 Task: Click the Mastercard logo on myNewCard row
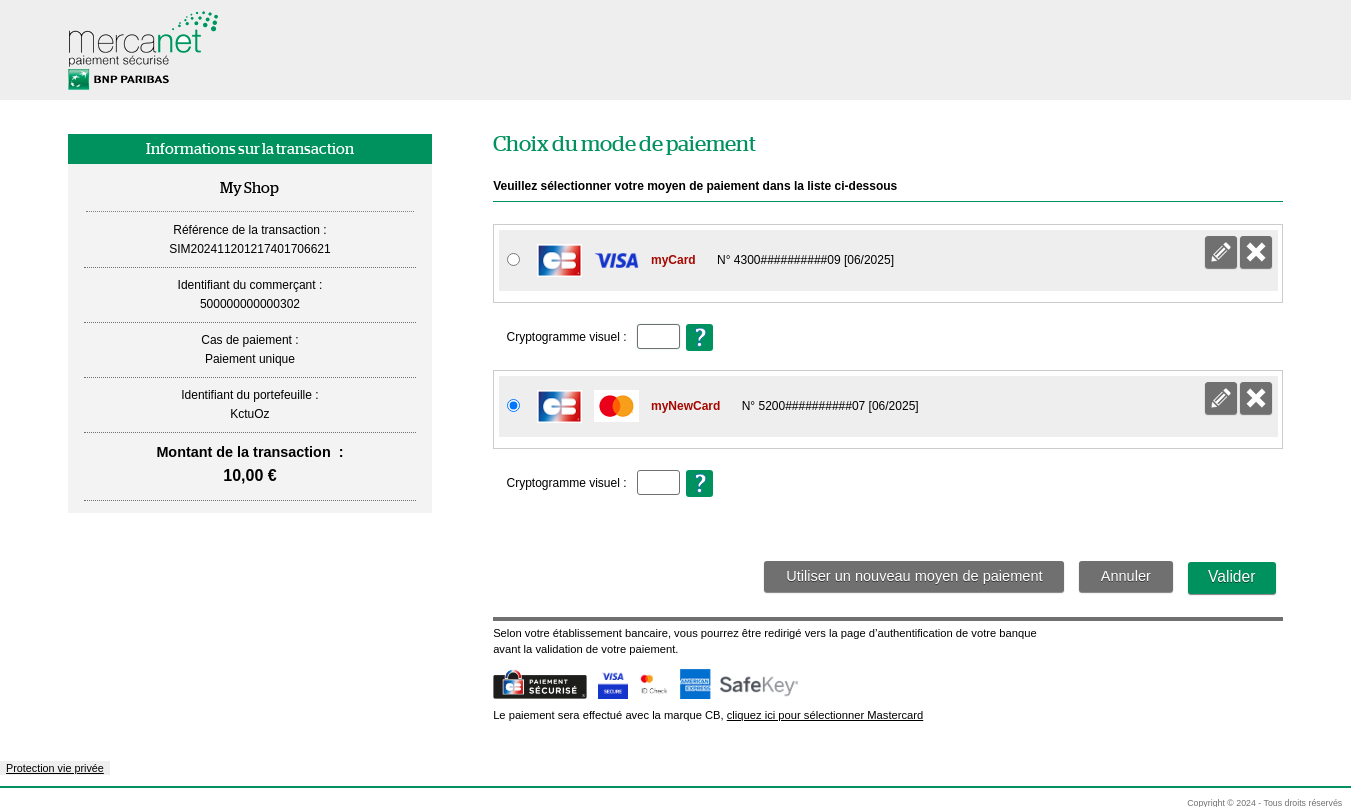(x=616, y=406)
